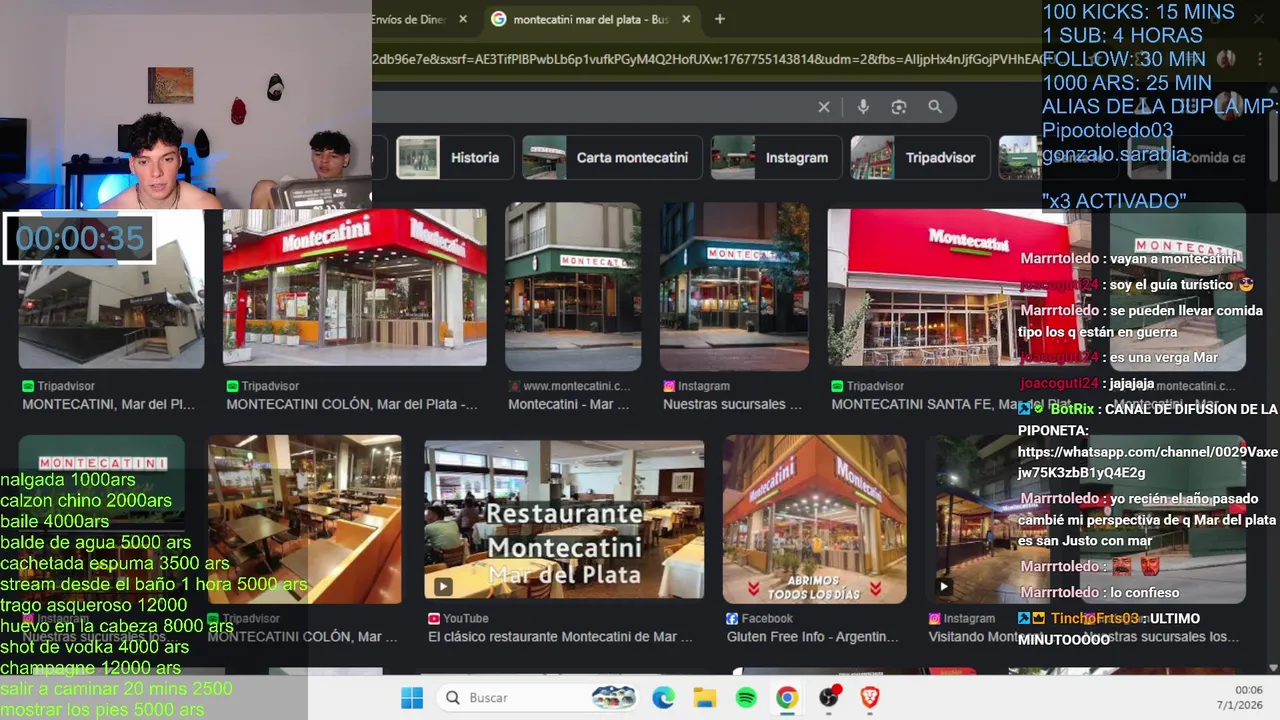Click the YouTube source label
Image resolution: width=1280 pixels, height=720 pixels.
458,619
